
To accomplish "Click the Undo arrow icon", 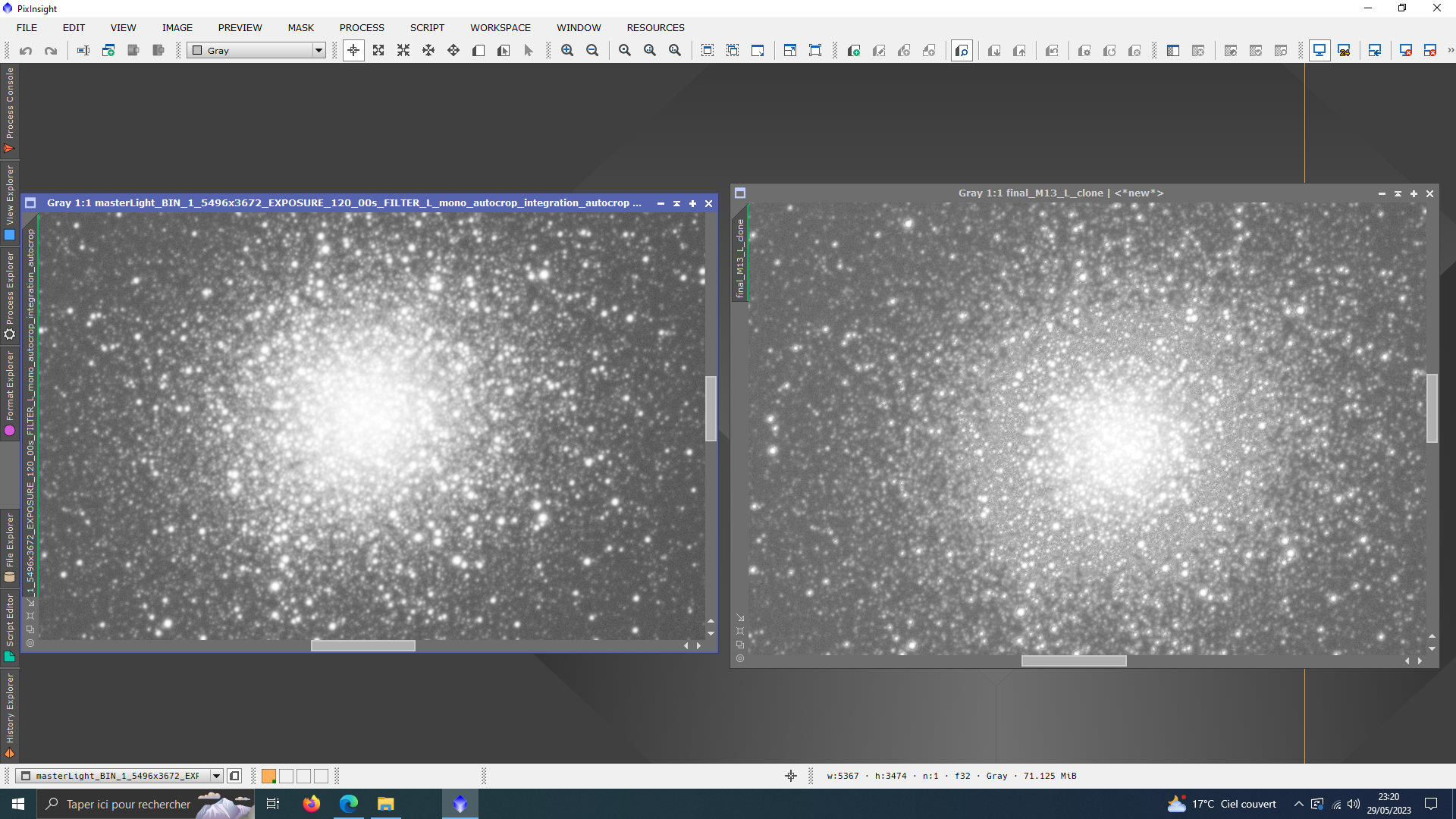I will click(x=26, y=50).
